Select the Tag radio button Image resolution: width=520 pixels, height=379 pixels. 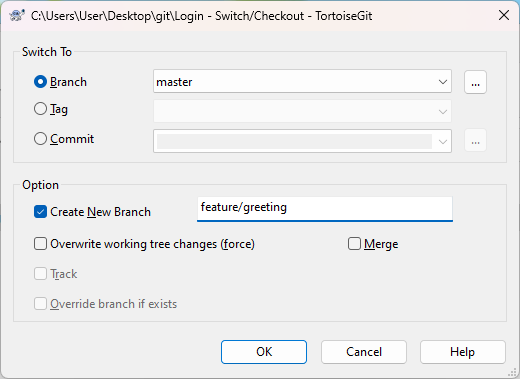tap(40, 109)
